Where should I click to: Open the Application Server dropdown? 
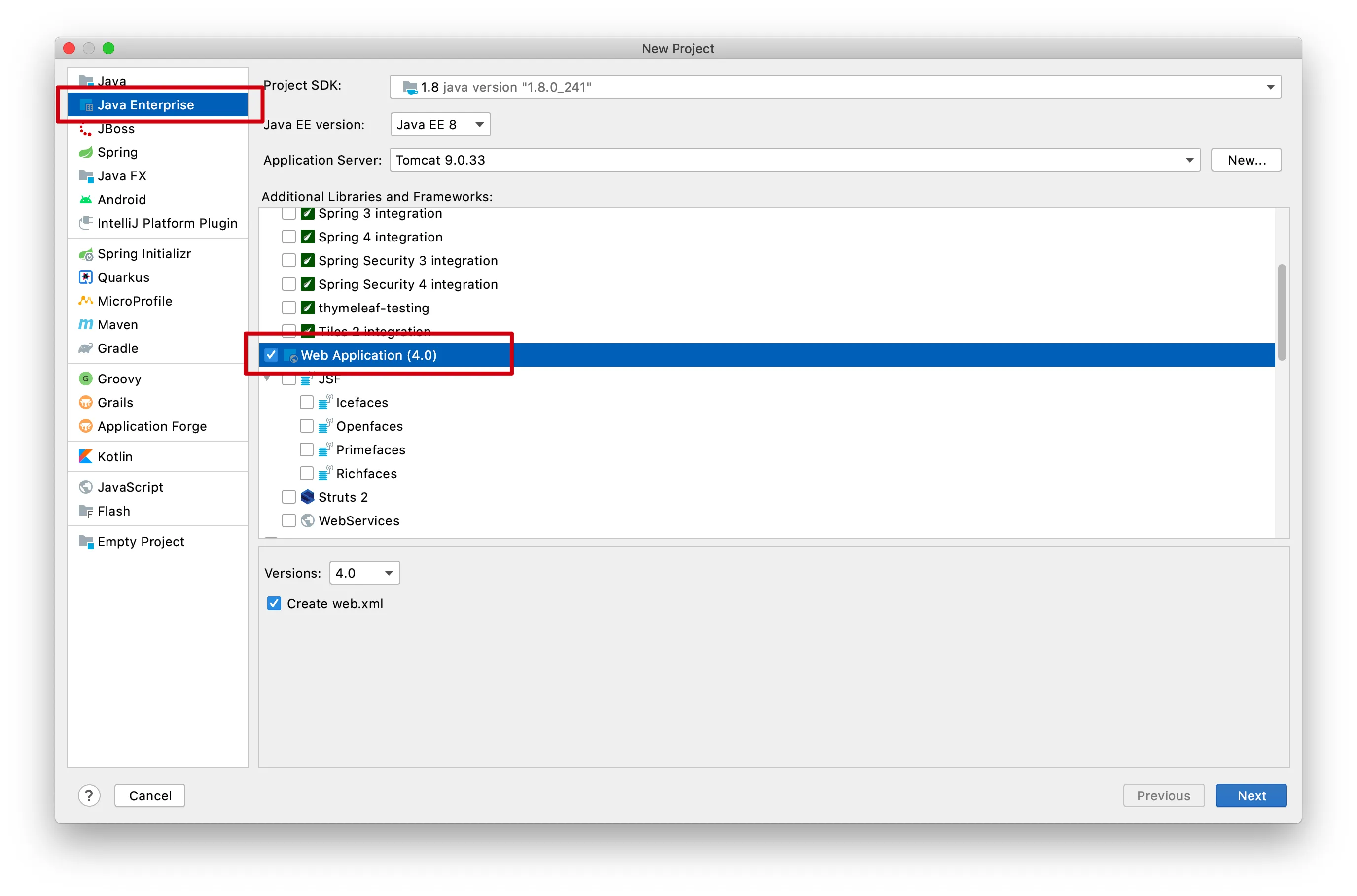point(794,160)
